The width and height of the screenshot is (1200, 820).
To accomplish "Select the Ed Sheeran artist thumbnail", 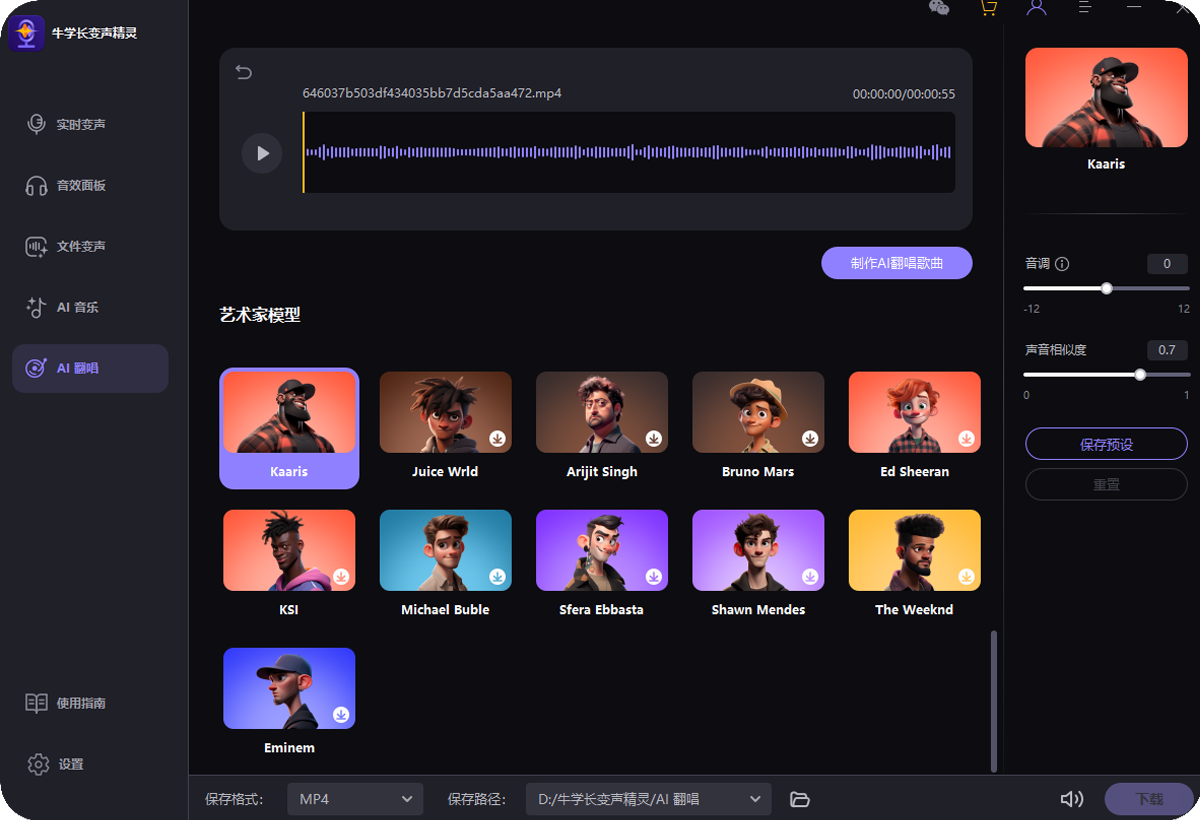I will 914,412.
